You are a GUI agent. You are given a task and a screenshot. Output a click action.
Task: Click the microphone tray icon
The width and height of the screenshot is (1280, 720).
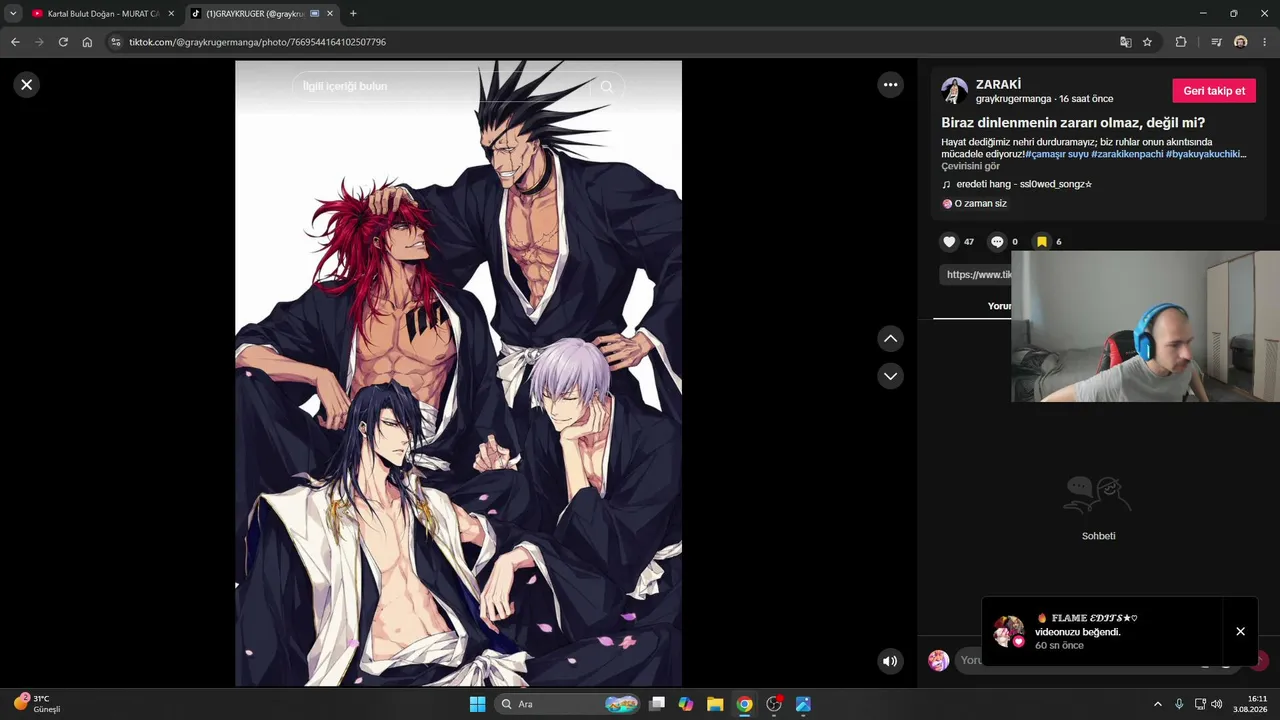[1179, 704]
